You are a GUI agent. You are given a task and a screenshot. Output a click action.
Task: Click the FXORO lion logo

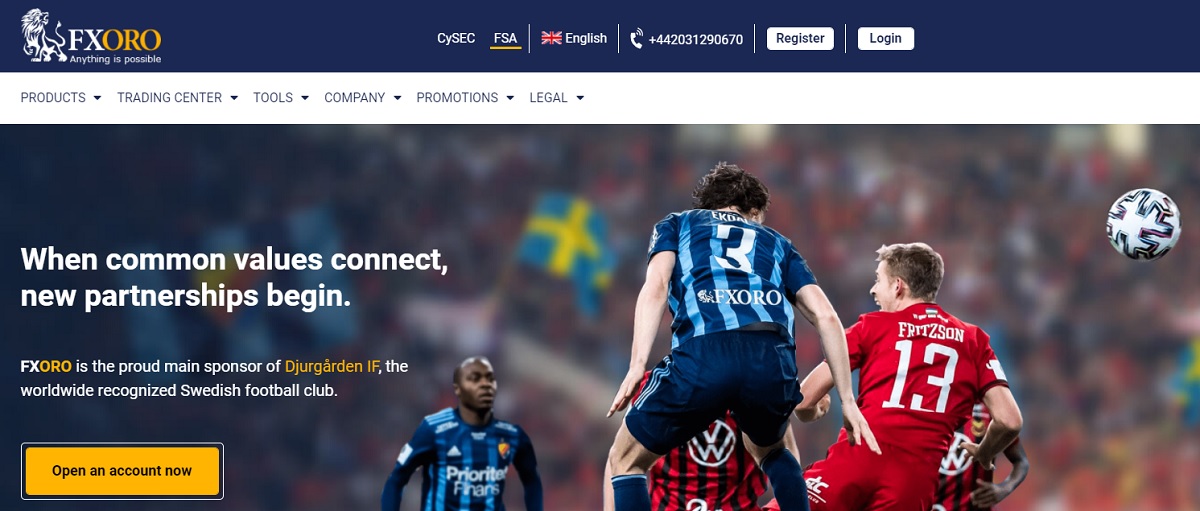tap(91, 37)
